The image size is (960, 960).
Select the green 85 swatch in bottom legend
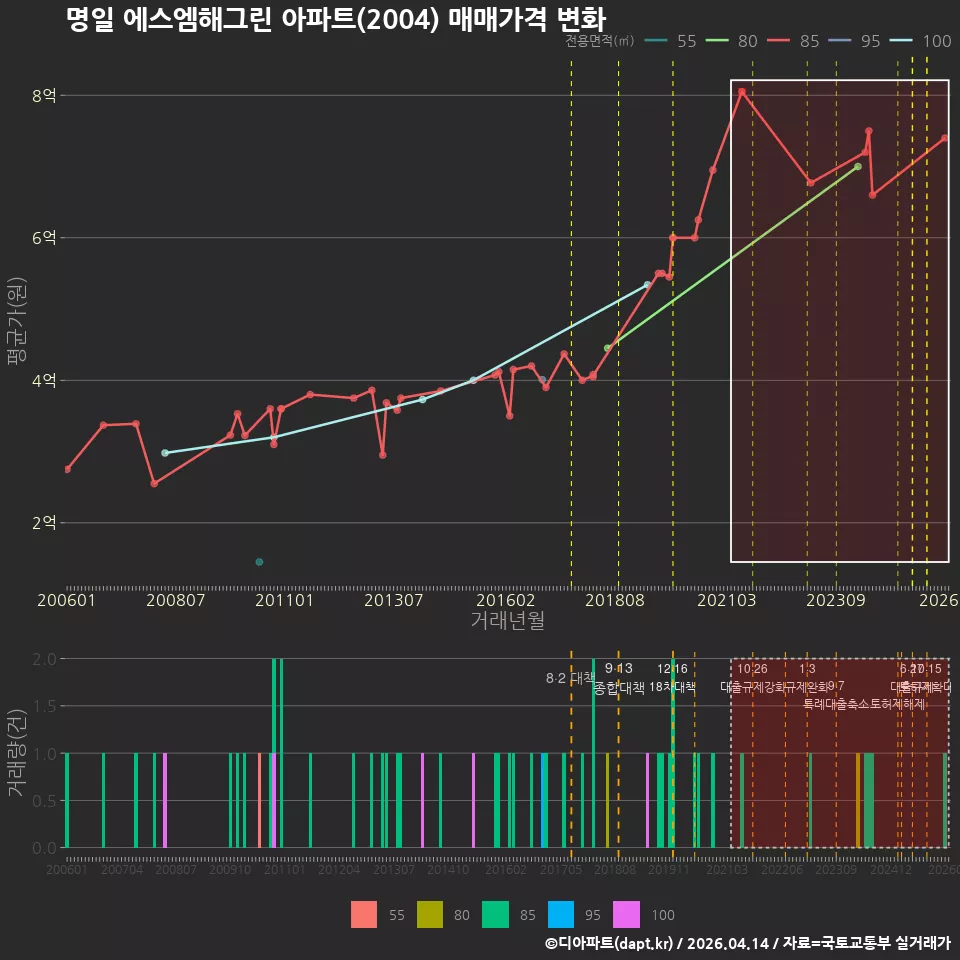pos(495,915)
